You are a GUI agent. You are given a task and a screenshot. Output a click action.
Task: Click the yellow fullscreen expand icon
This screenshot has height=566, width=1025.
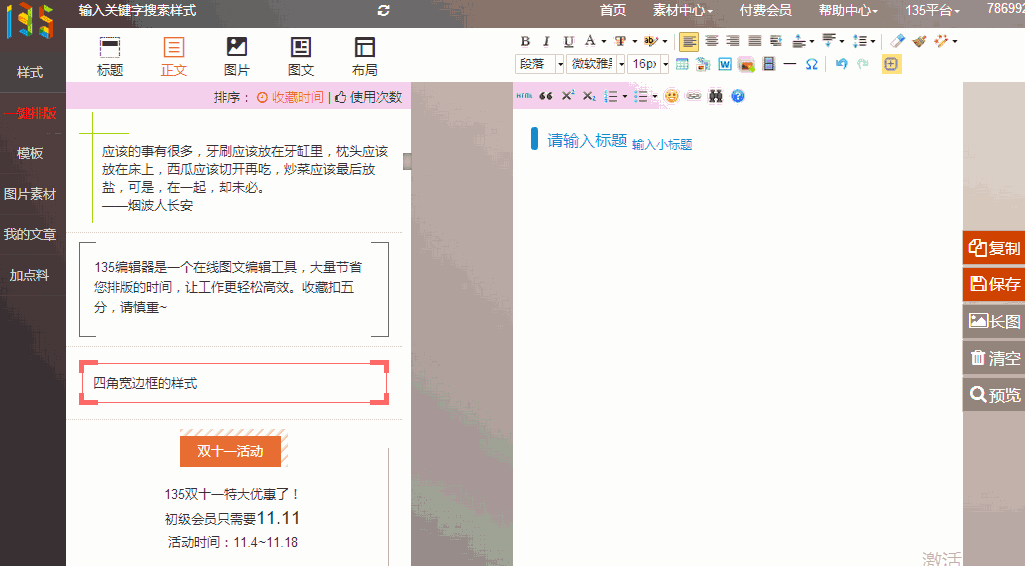coord(891,64)
